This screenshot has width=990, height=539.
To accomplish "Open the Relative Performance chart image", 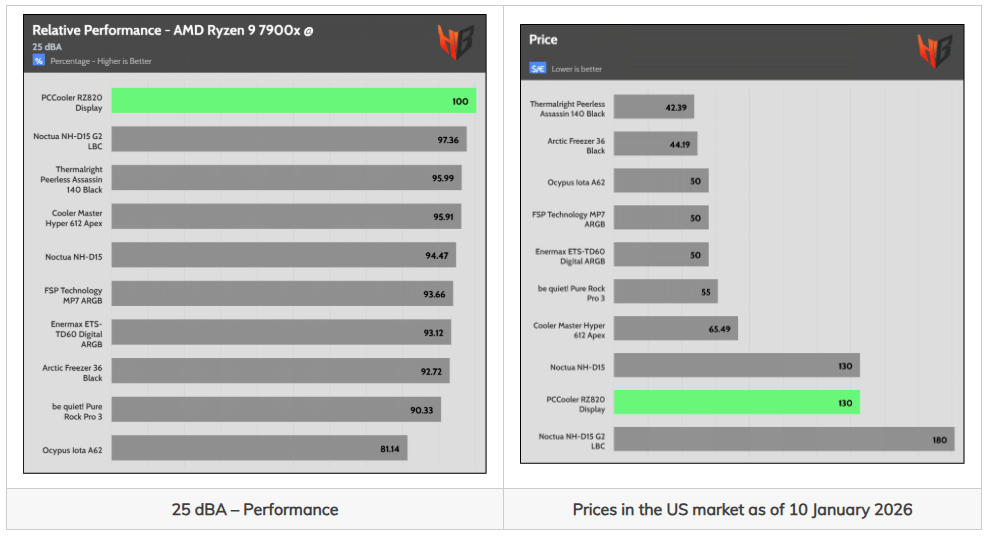I will pos(255,244).
